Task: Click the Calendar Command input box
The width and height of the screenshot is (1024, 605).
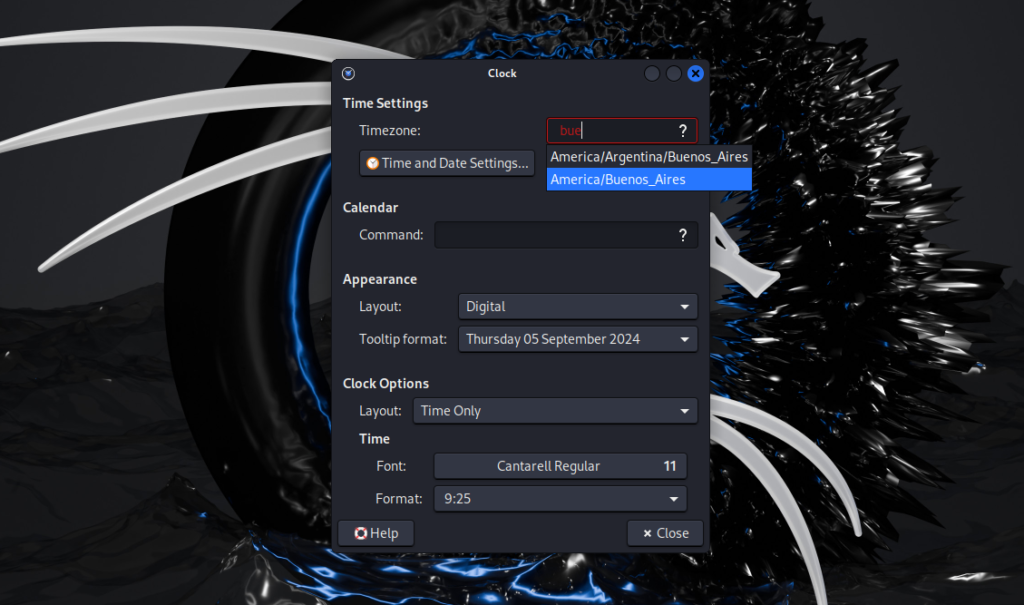Action: click(555, 235)
